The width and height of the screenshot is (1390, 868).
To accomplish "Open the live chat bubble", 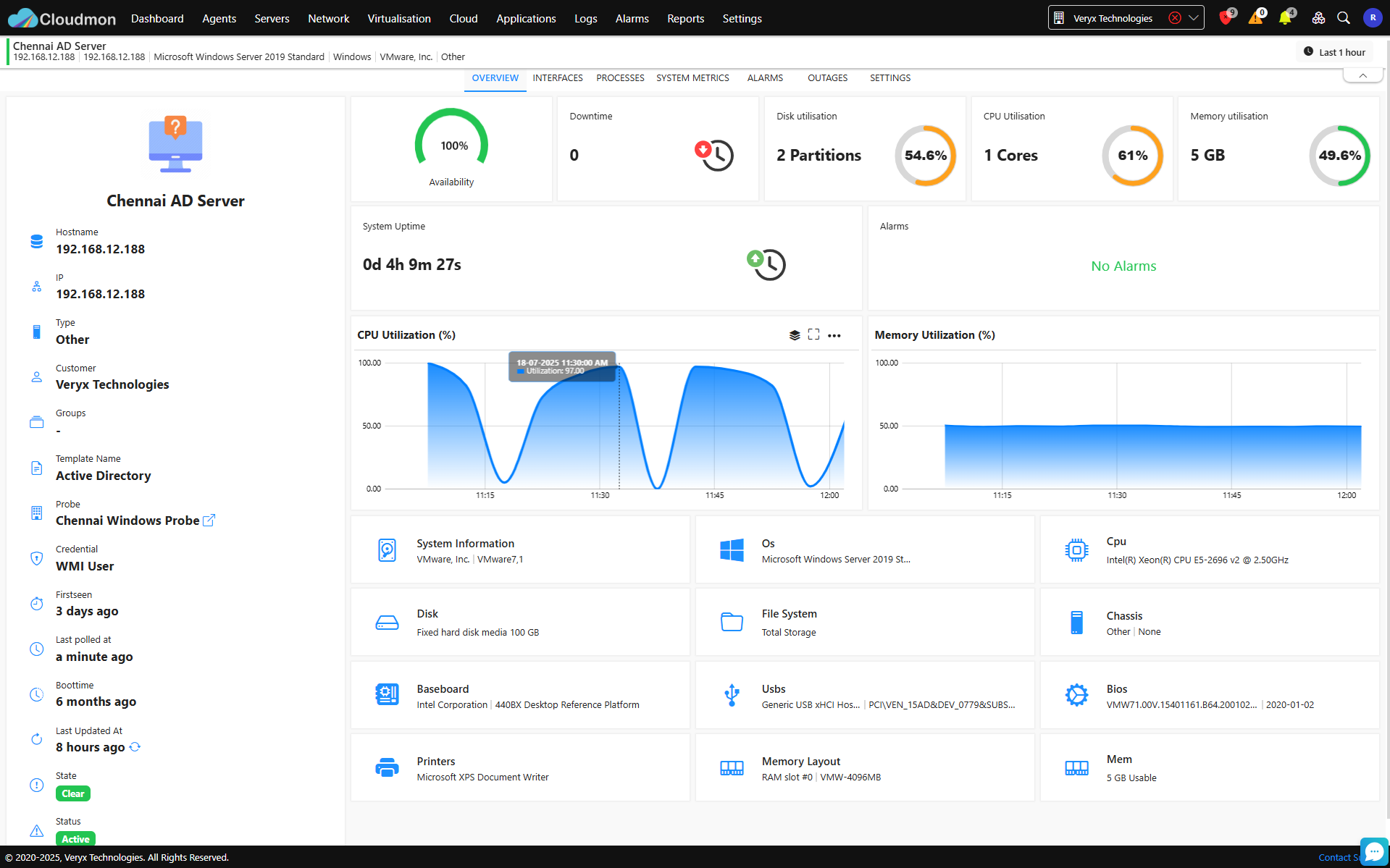I will click(x=1373, y=851).
